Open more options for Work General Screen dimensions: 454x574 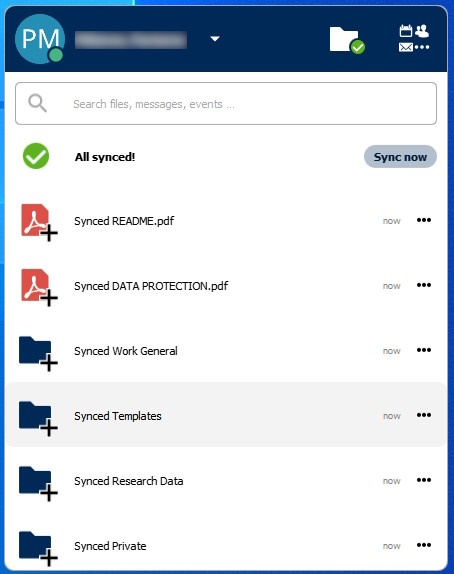click(x=424, y=350)
